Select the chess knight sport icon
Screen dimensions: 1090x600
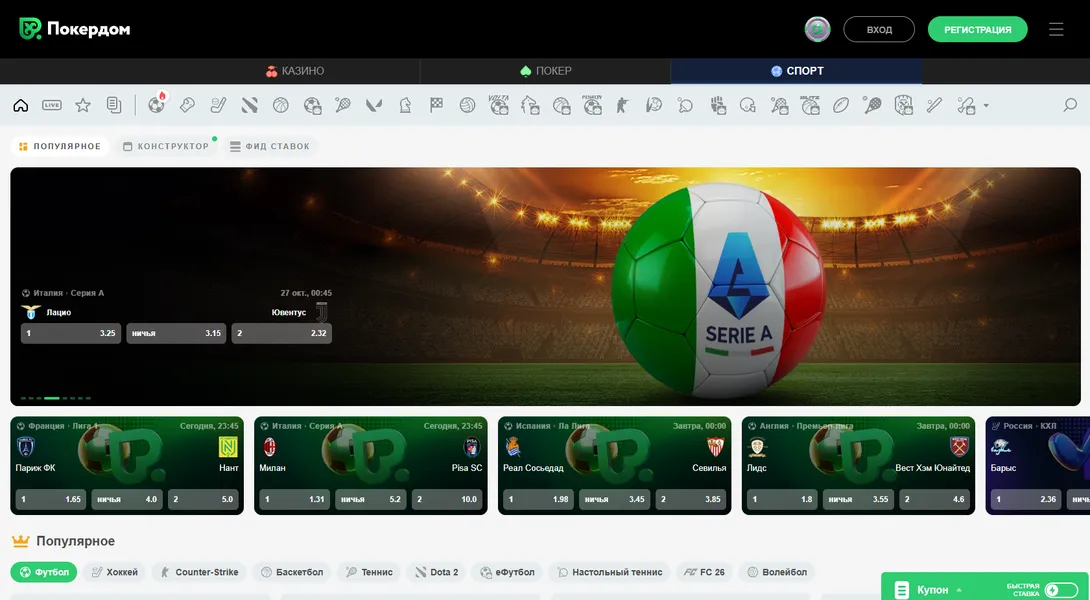(404, 105)
